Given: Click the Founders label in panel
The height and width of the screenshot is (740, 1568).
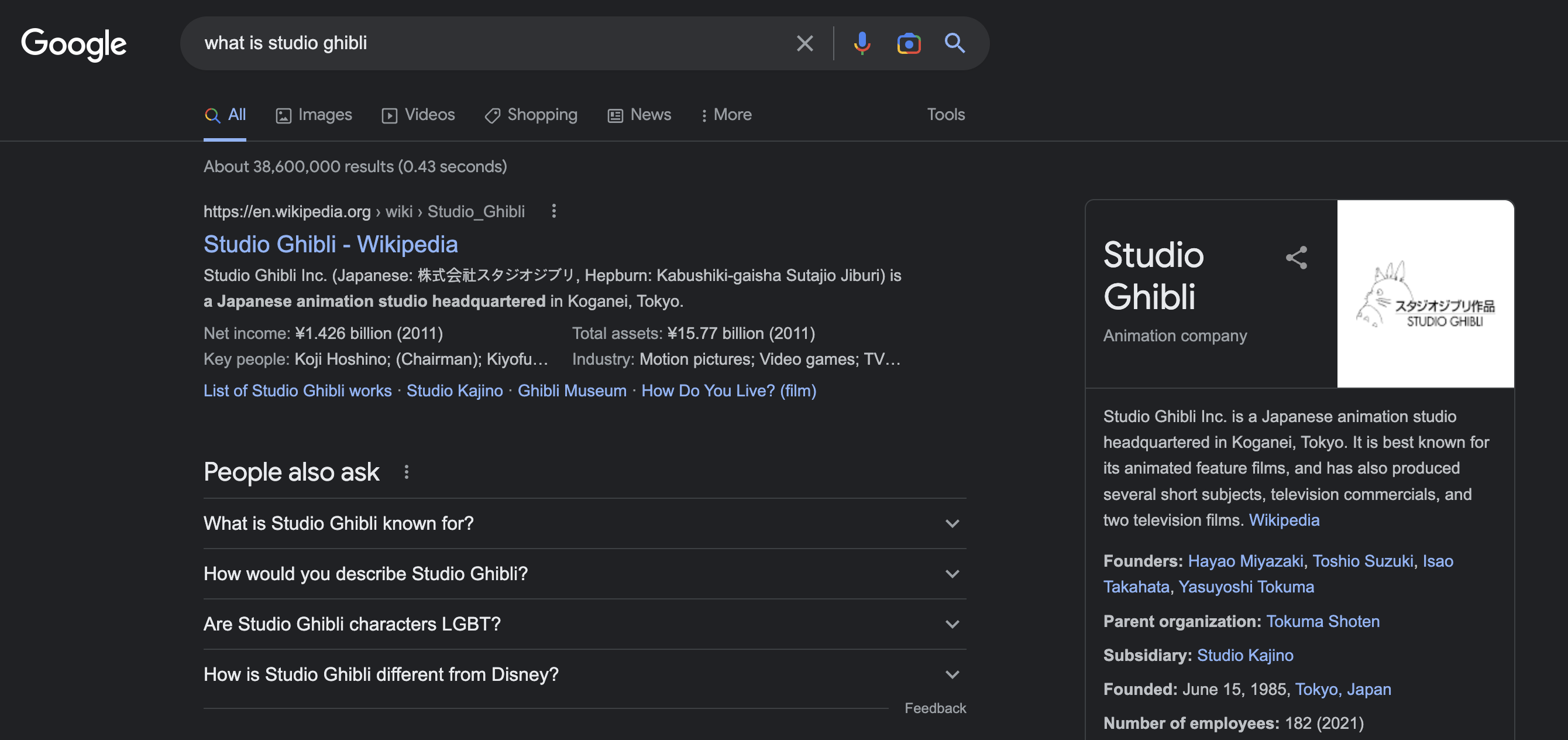Looking at the screenshot, I should point(1143,560).
